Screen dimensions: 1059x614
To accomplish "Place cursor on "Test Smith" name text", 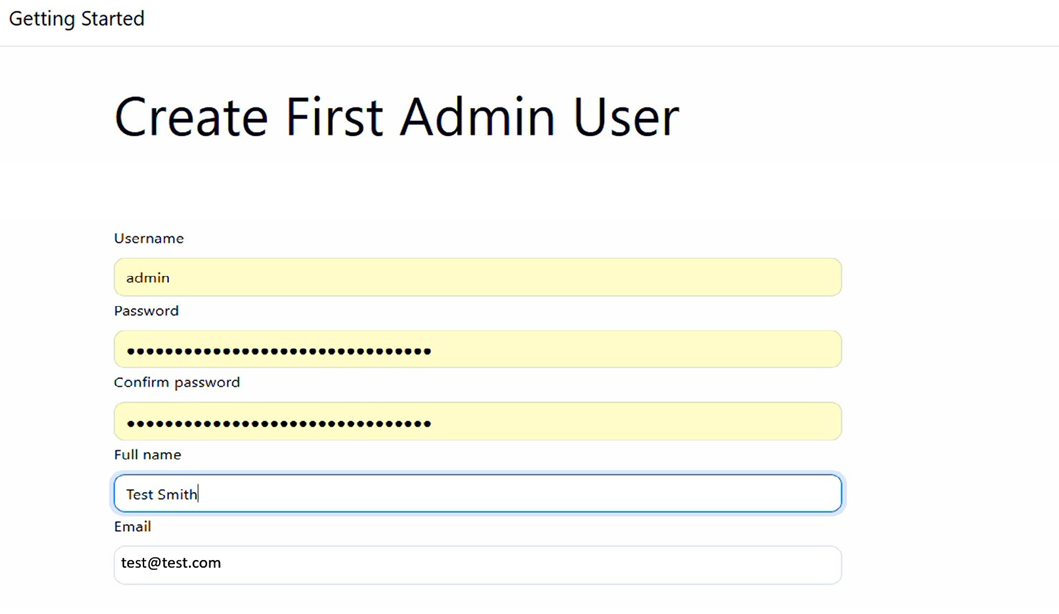I will pyautogui.click(x=161, y=494).
